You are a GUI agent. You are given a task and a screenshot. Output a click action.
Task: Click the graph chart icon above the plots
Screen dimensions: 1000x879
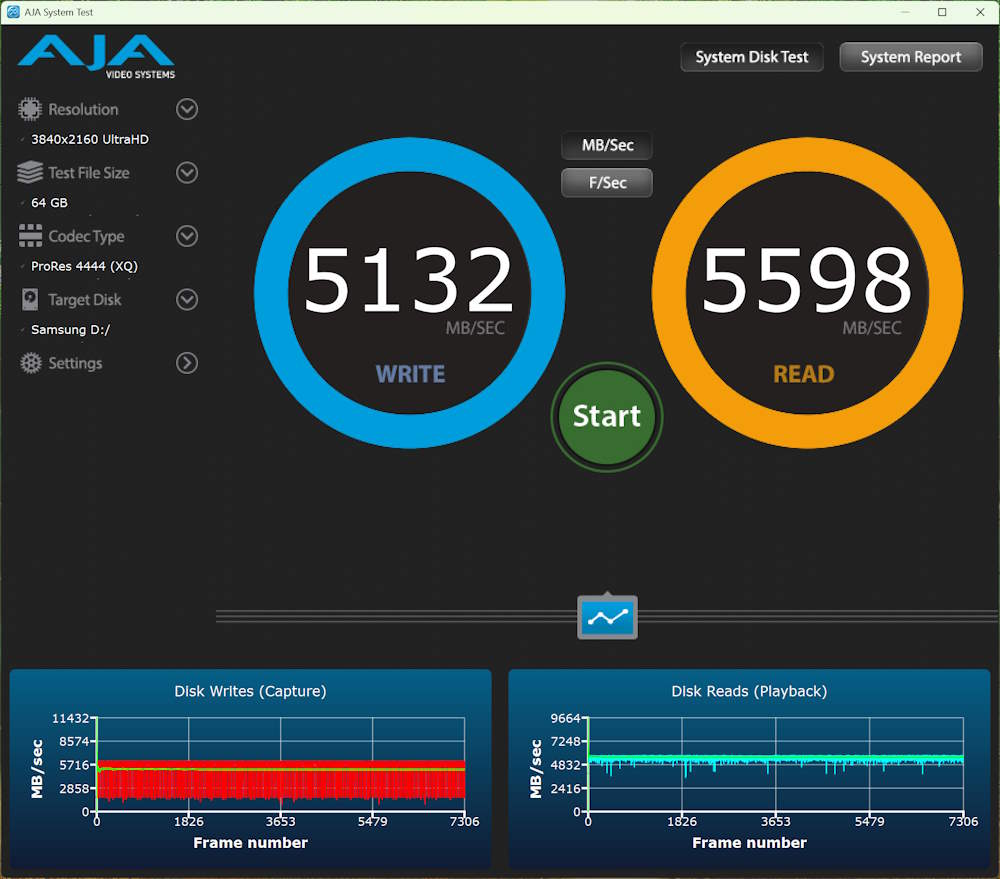606,617
